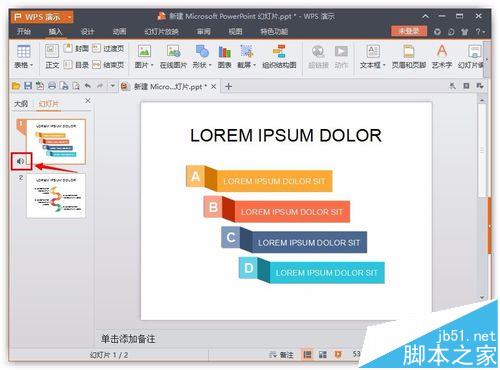Insert an ending page (结束页)
The image size is (500, 370).
tap(108, 64)
